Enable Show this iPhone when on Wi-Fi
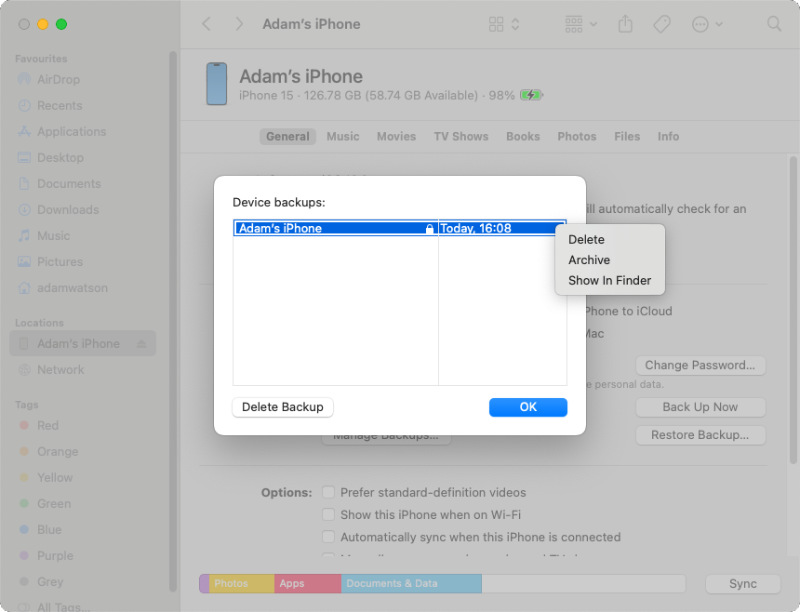This screenshot has height=612, width=800. pos(329,514)
